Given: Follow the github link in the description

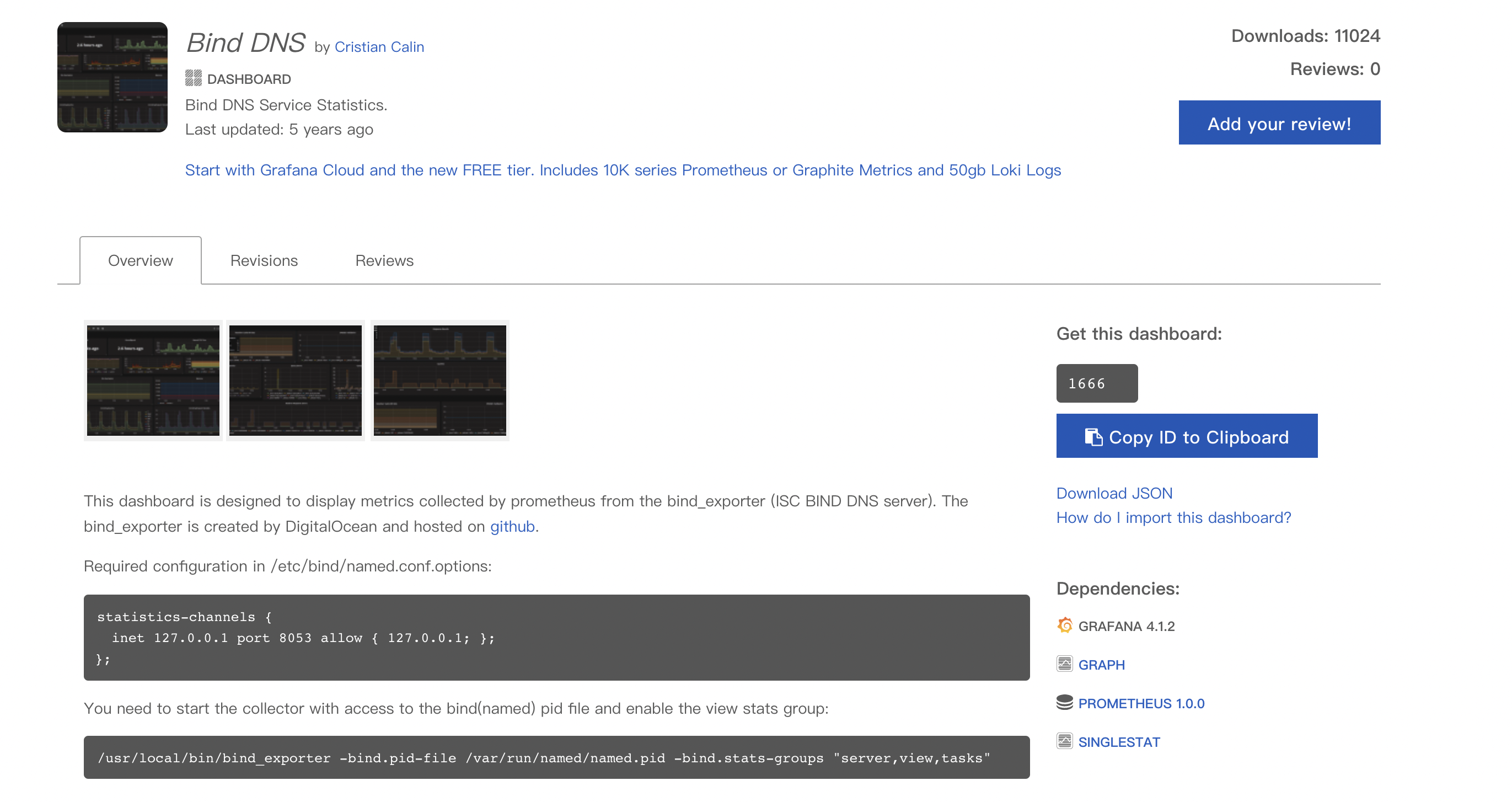Looking at the screenshot, I should click(x=512, y=526).
